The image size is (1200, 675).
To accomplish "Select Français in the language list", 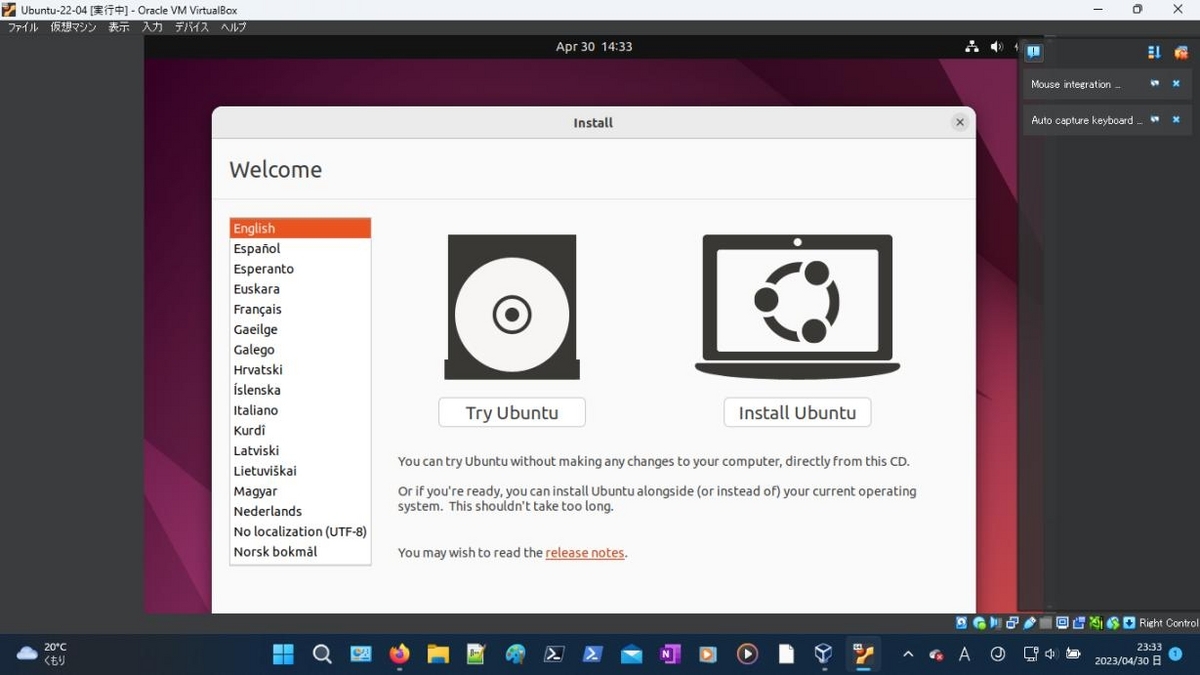I will pos(300,309).
